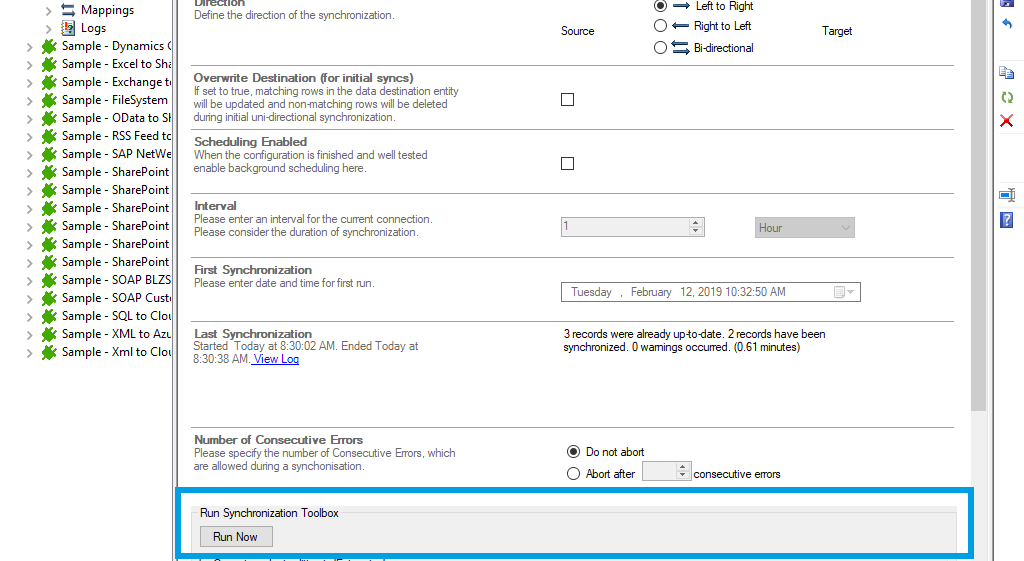Click the Mappings arrows icon
This screenshot has width=1024, height=561.
pyautogui.click(x=68, y=10)
